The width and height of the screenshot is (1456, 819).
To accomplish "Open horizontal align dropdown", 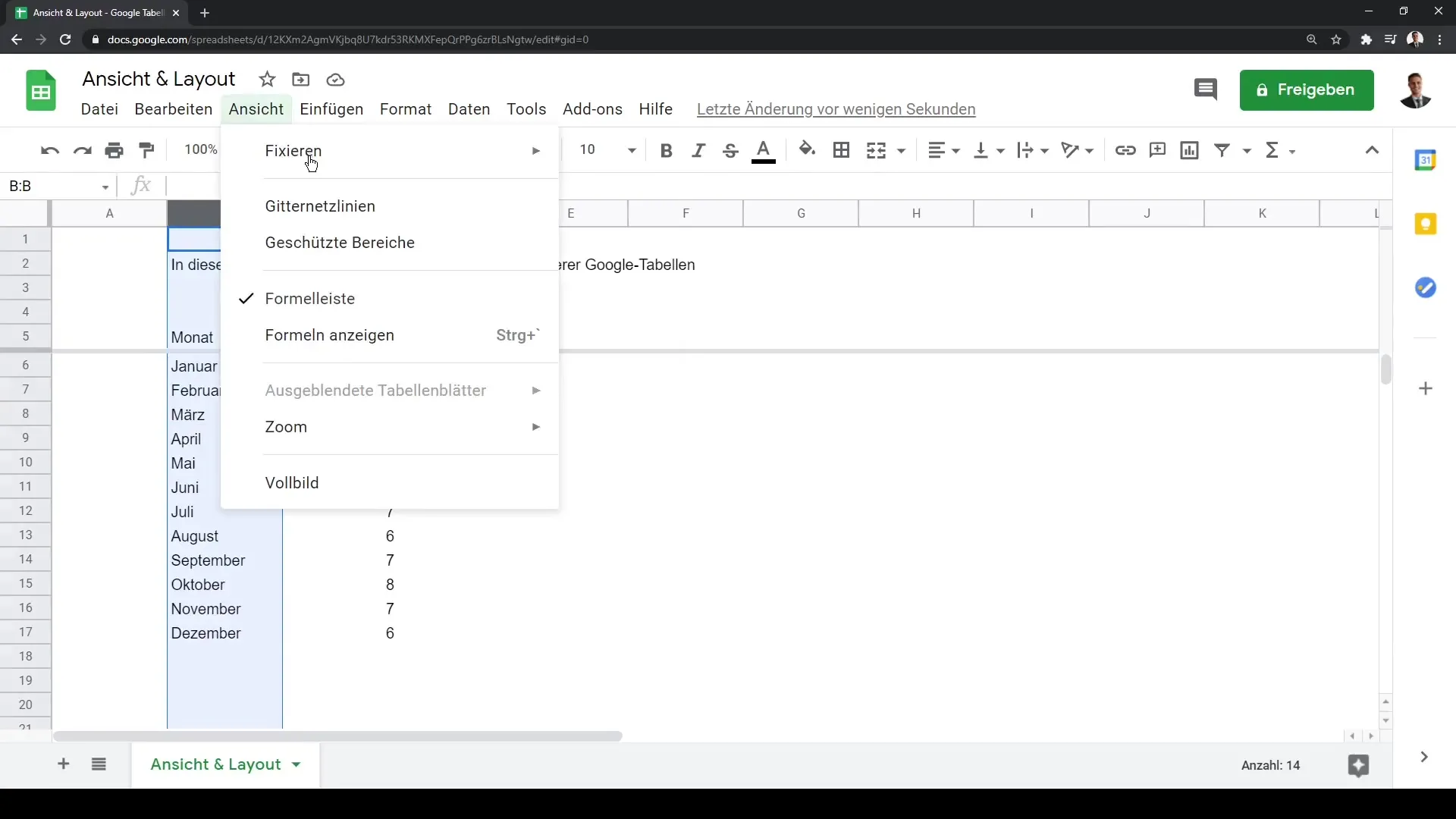I will (x=944, y=150).
